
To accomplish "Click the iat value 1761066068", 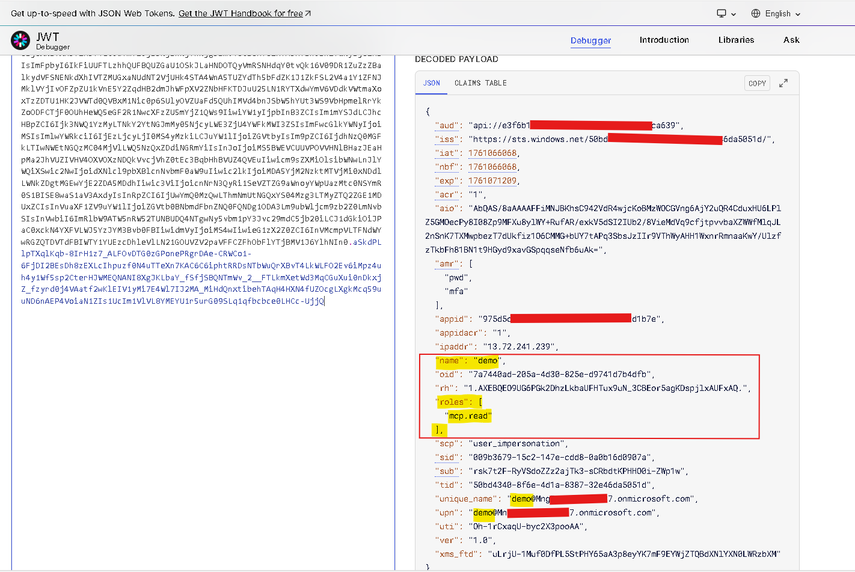I will click(x=492, y=153).
